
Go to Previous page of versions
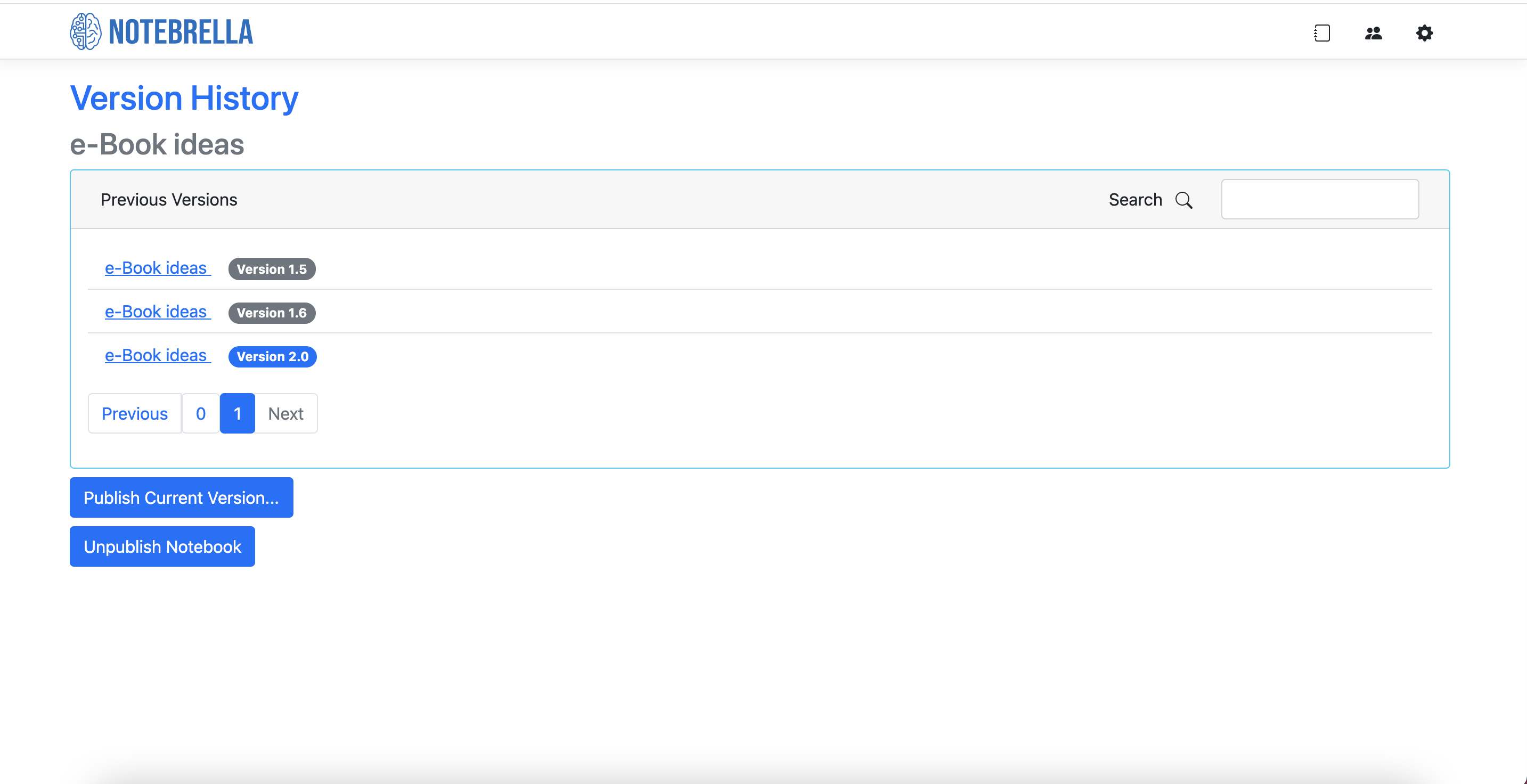point(135,414)
